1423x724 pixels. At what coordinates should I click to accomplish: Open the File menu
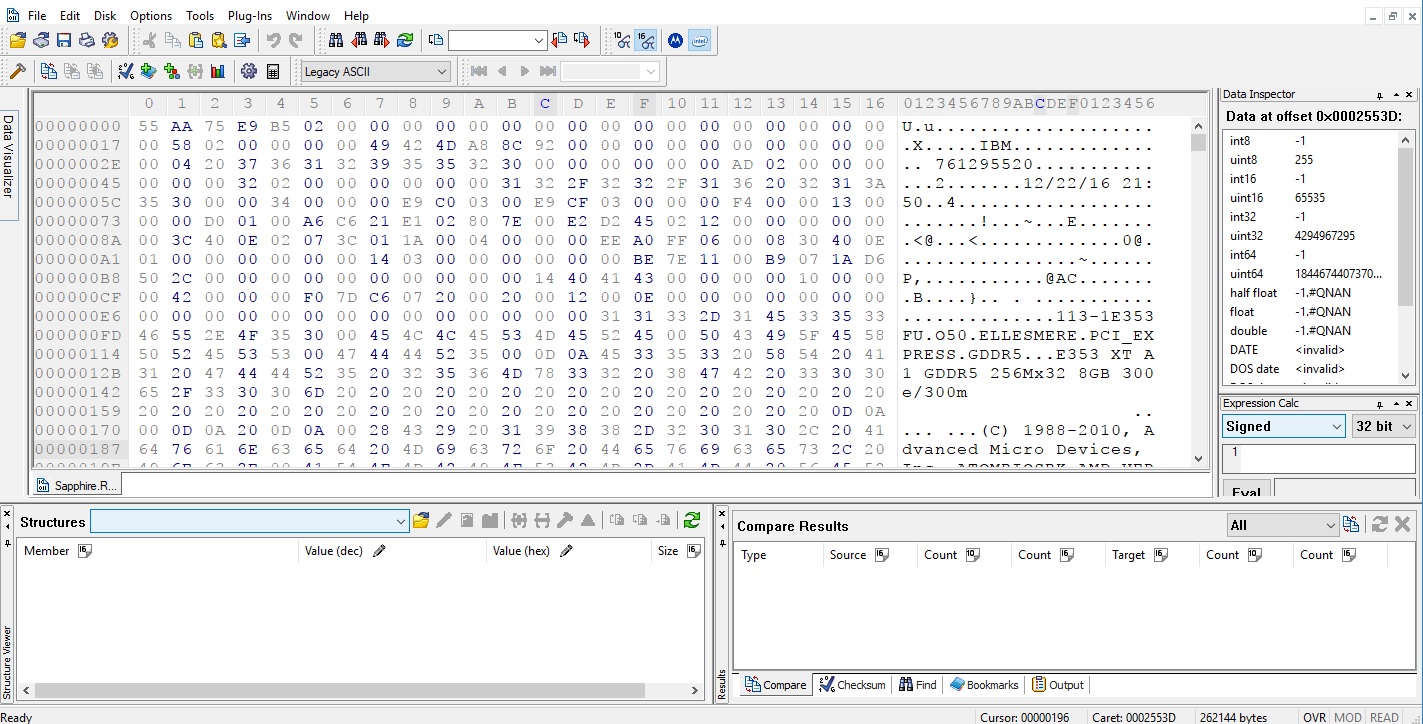click(37, 16)
